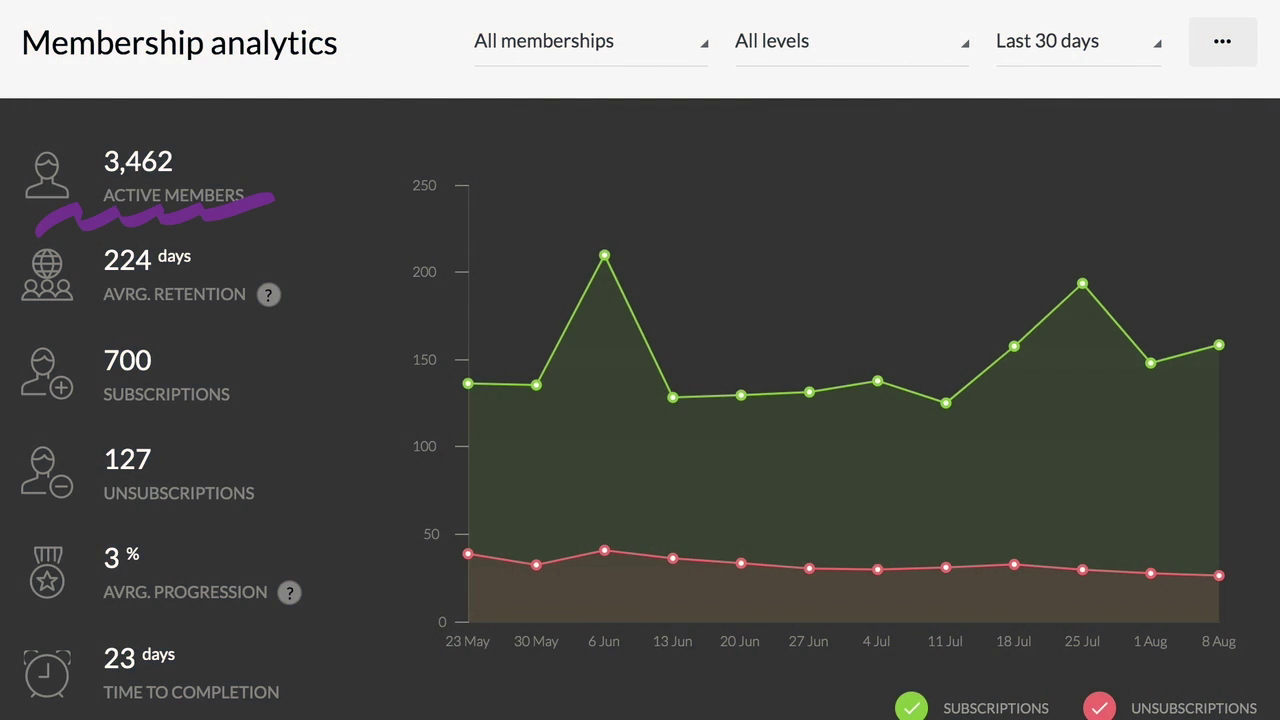The image size is (1280, 720).
Task: Click the Subscriptions add-member icon
Action: click(47, 373)
